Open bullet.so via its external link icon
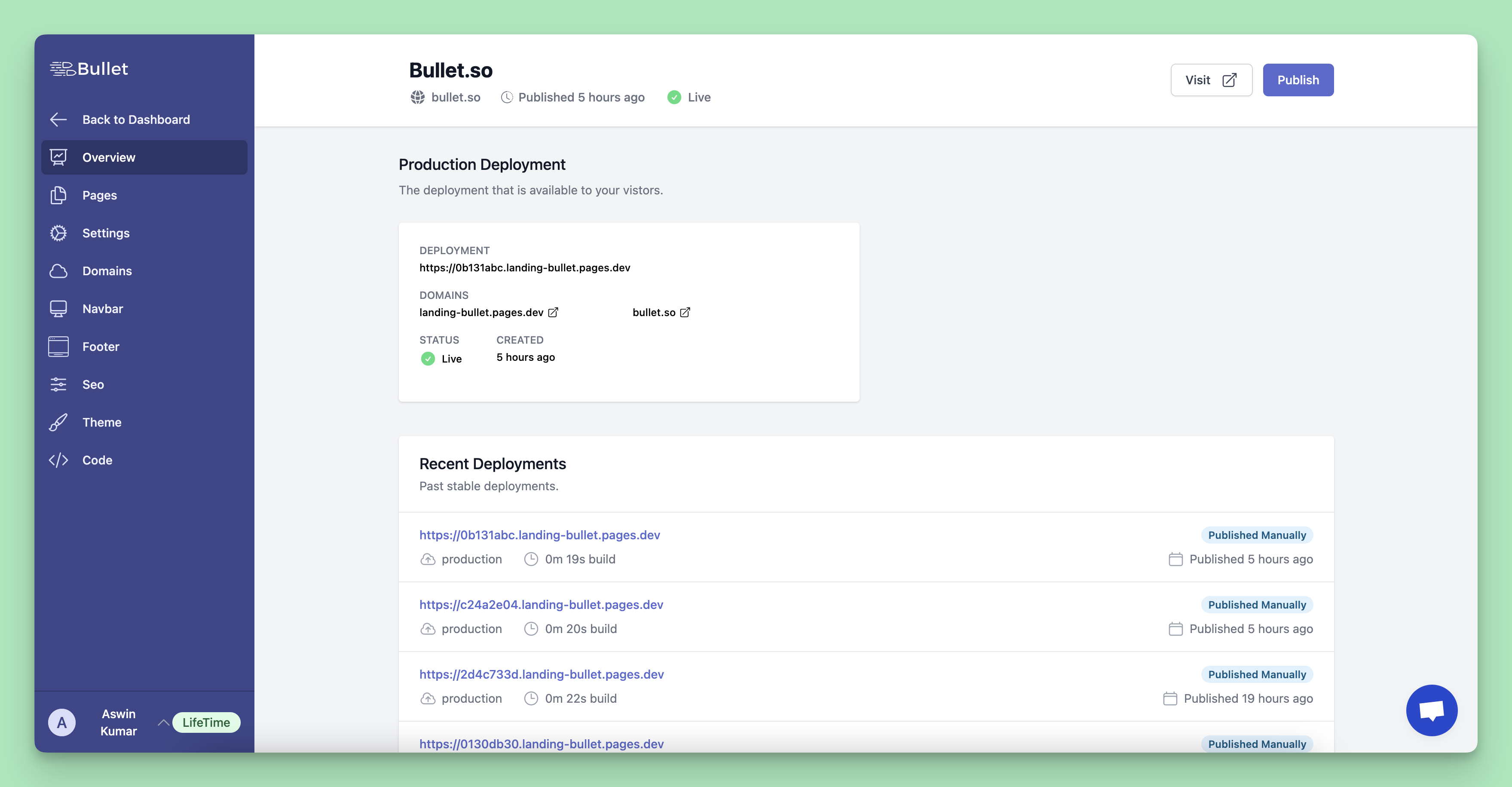 685,312
